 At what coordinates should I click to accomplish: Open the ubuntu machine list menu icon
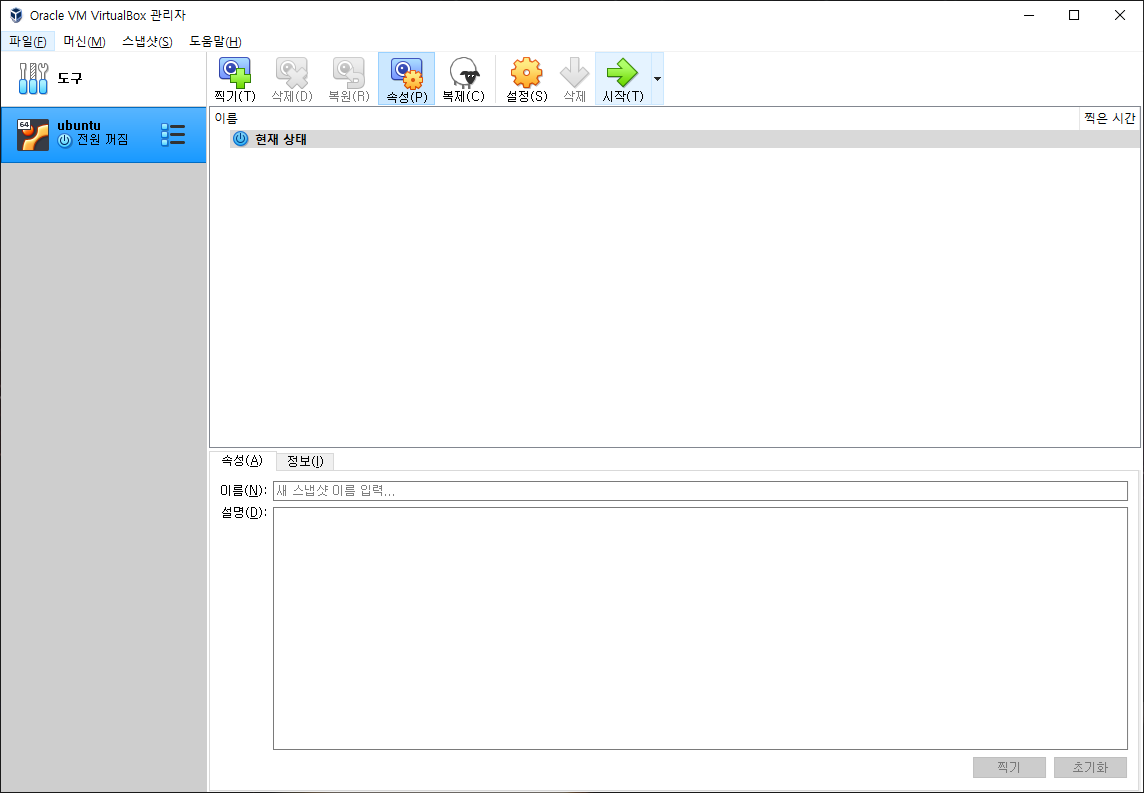[x=173, y=135]
